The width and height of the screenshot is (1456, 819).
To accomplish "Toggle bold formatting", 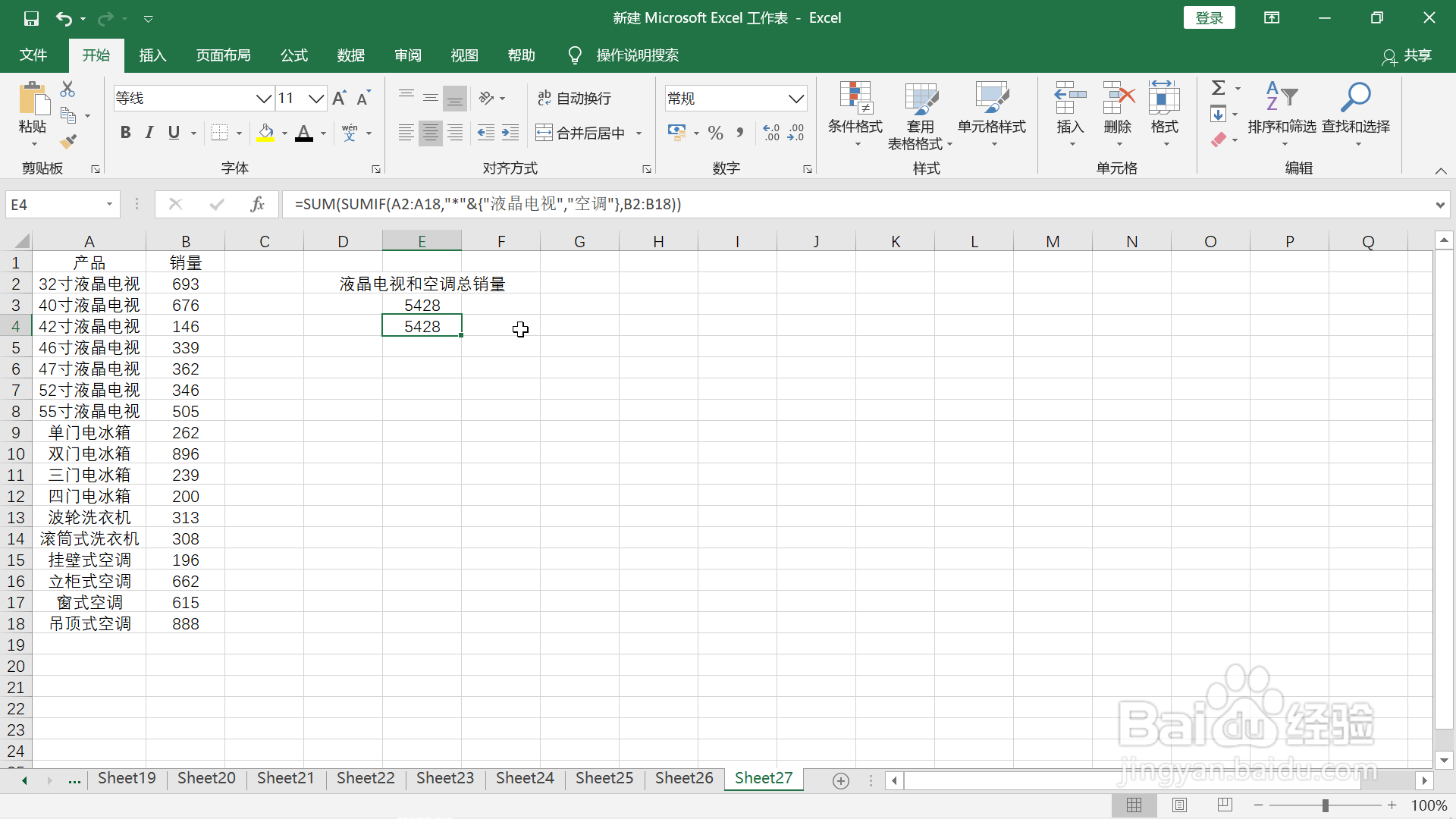I will pyautogui.click(x=125, y=132).
